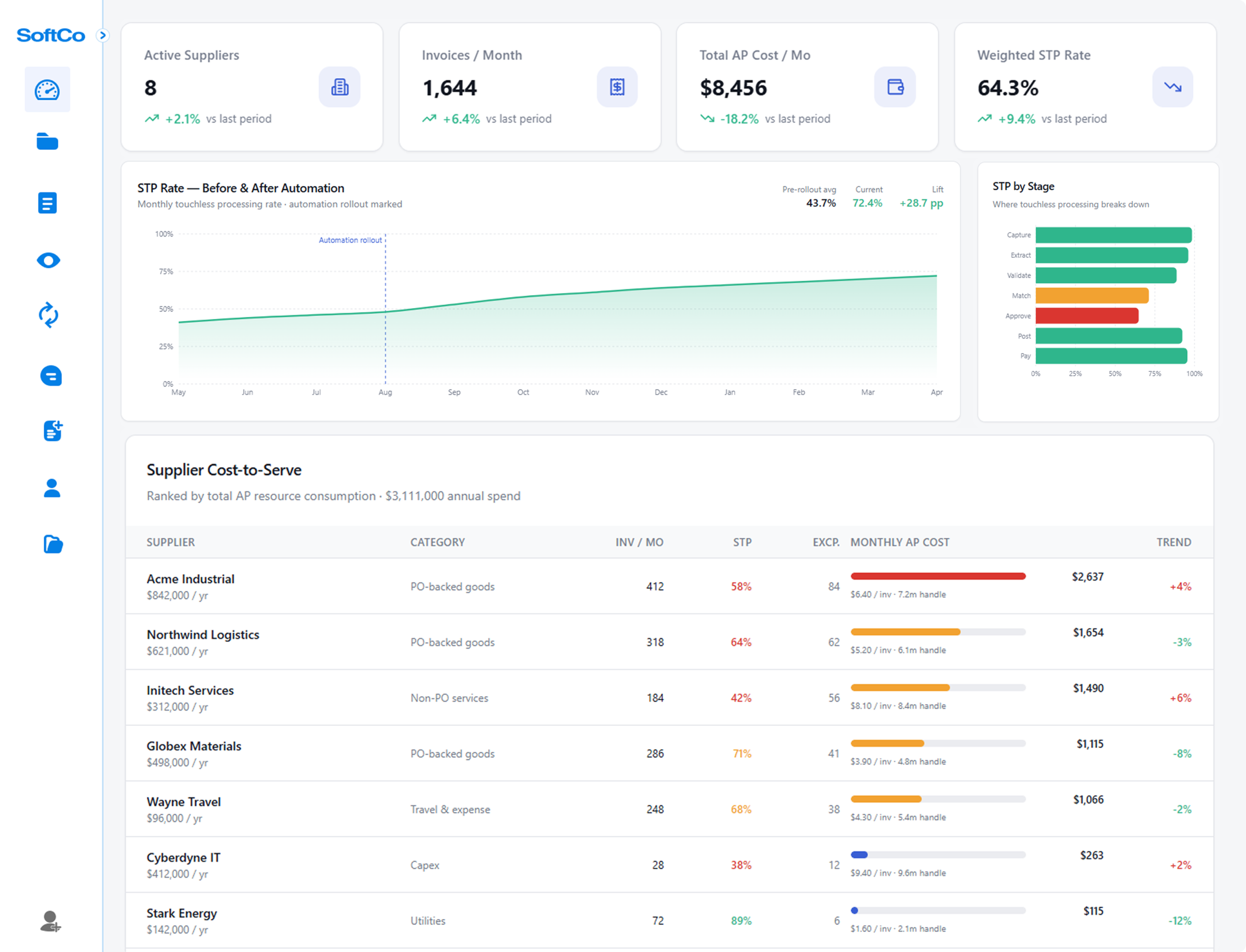
Task: Click the Invoices per Month invoice icon
Action: coord(617,87)
